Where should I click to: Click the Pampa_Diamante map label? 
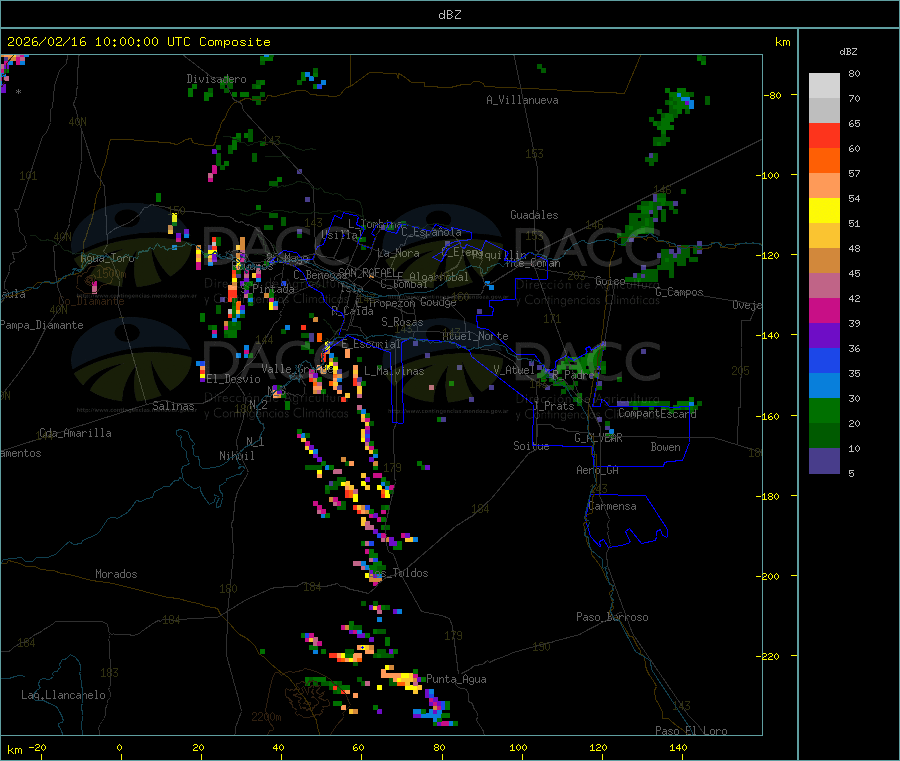[x=42, y=325]
